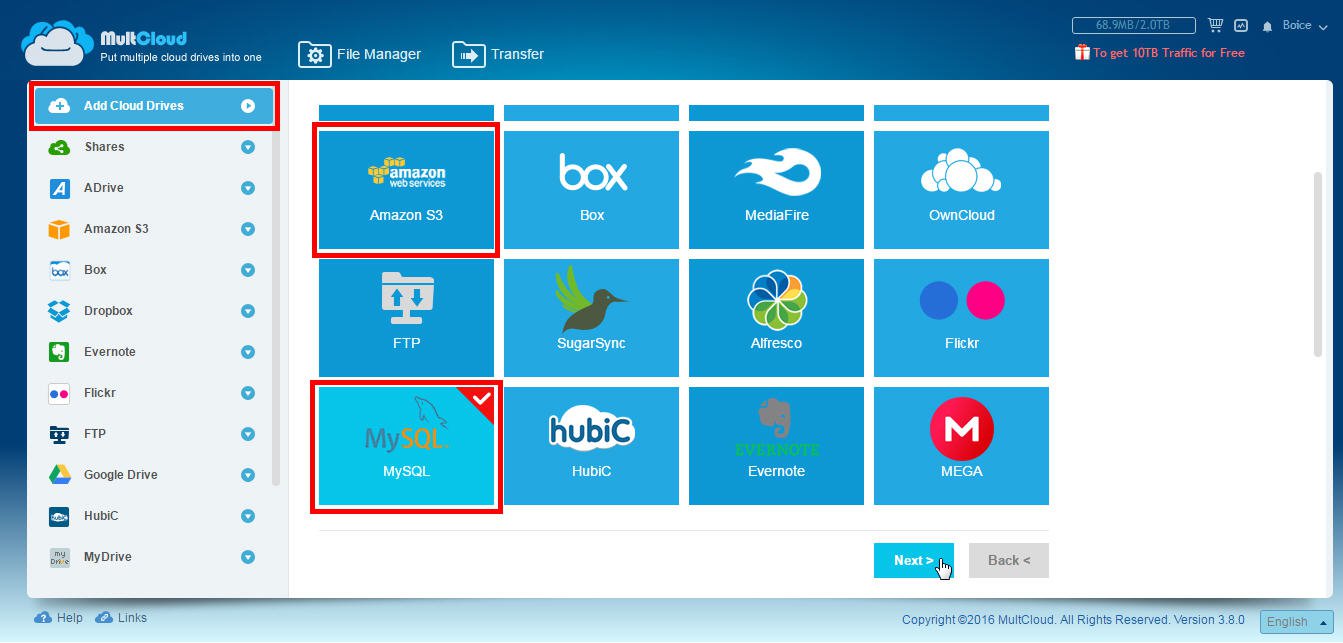Expand the sidebar FTP dropdown arrow

tap(248, 434)
